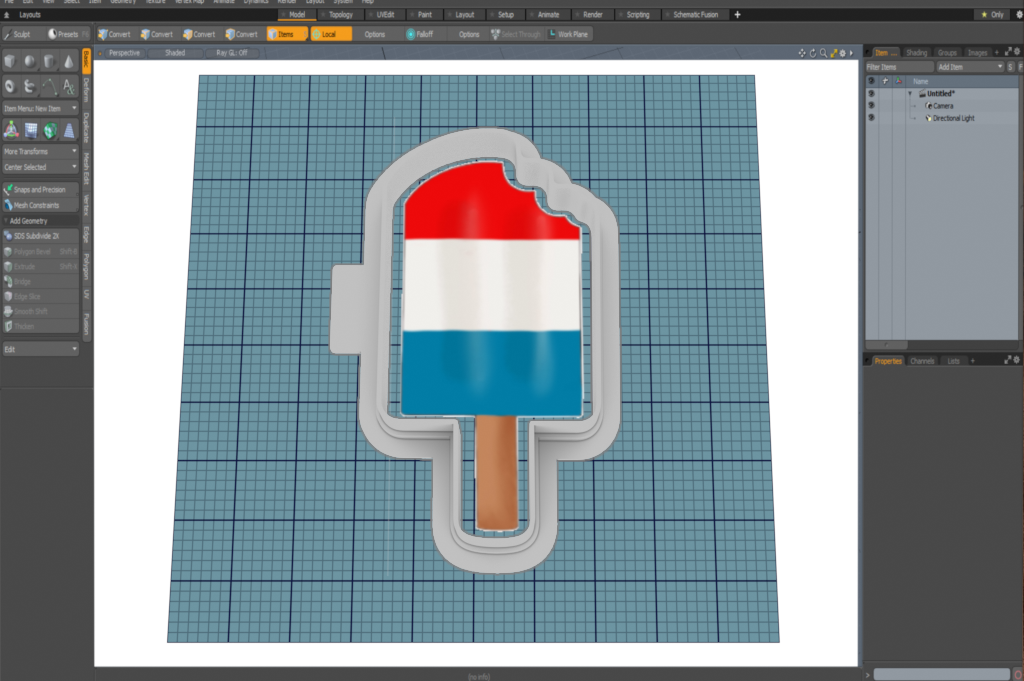Select the Cone primitive tool
The width and height of the screenshot is (1024, 681).
click(68, 62)
